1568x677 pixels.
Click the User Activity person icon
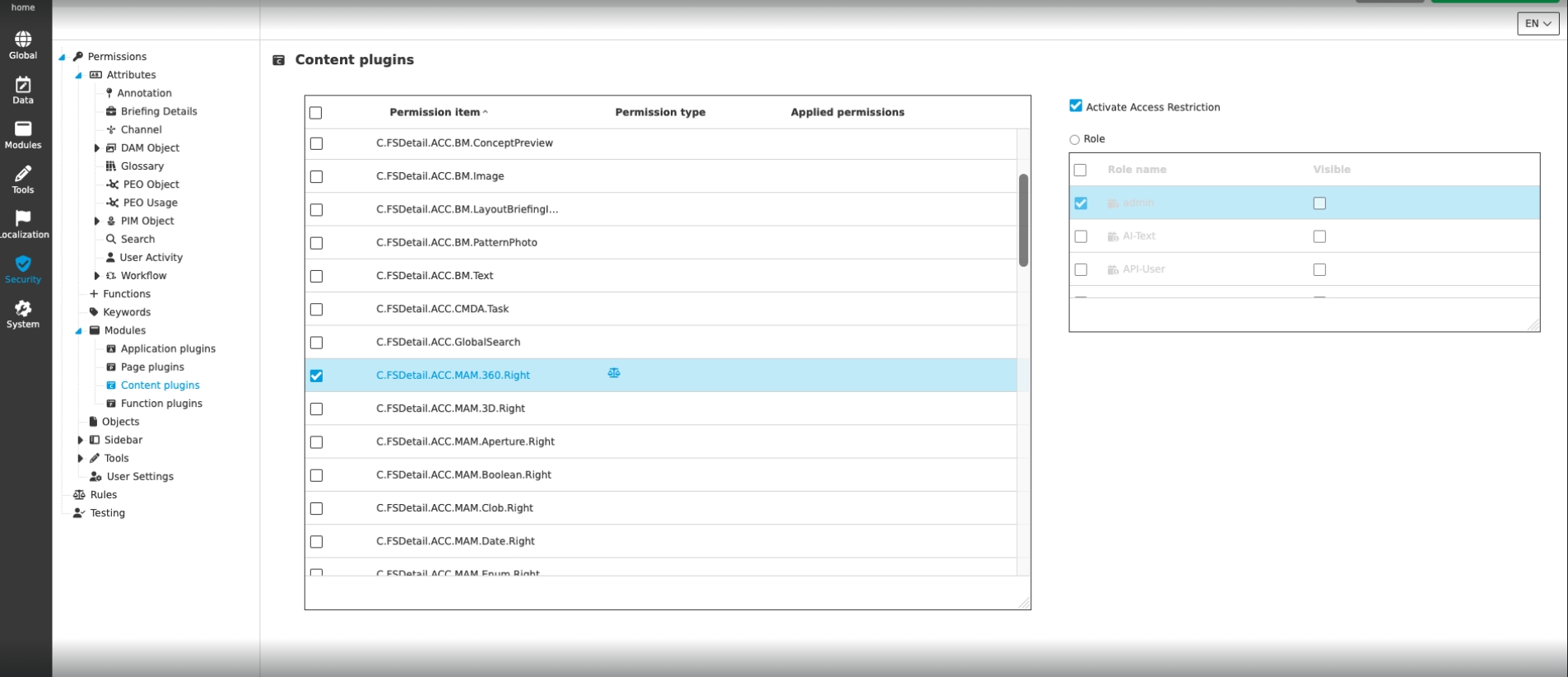click(x=110, y=257)
